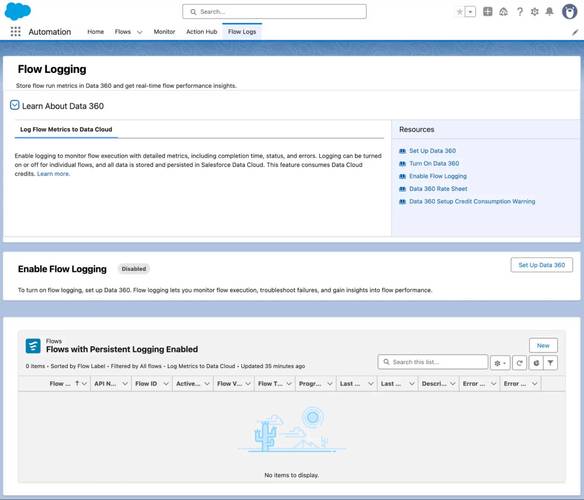Open Flow T... column actions chevron
Viewport: 584px width, 500px height.
tap(289, 383)
